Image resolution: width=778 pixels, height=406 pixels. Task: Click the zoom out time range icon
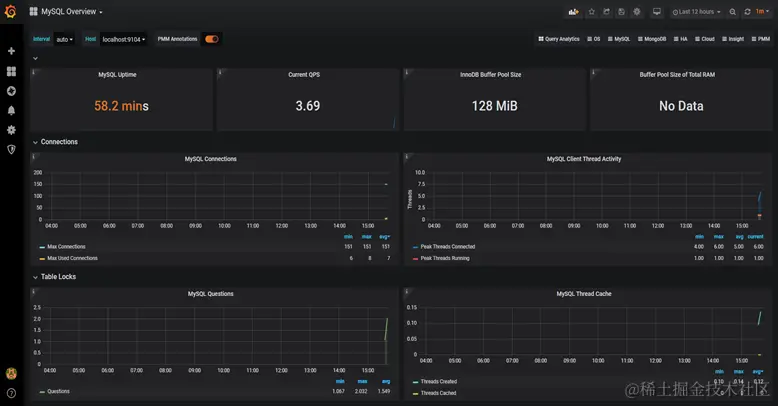732,12
